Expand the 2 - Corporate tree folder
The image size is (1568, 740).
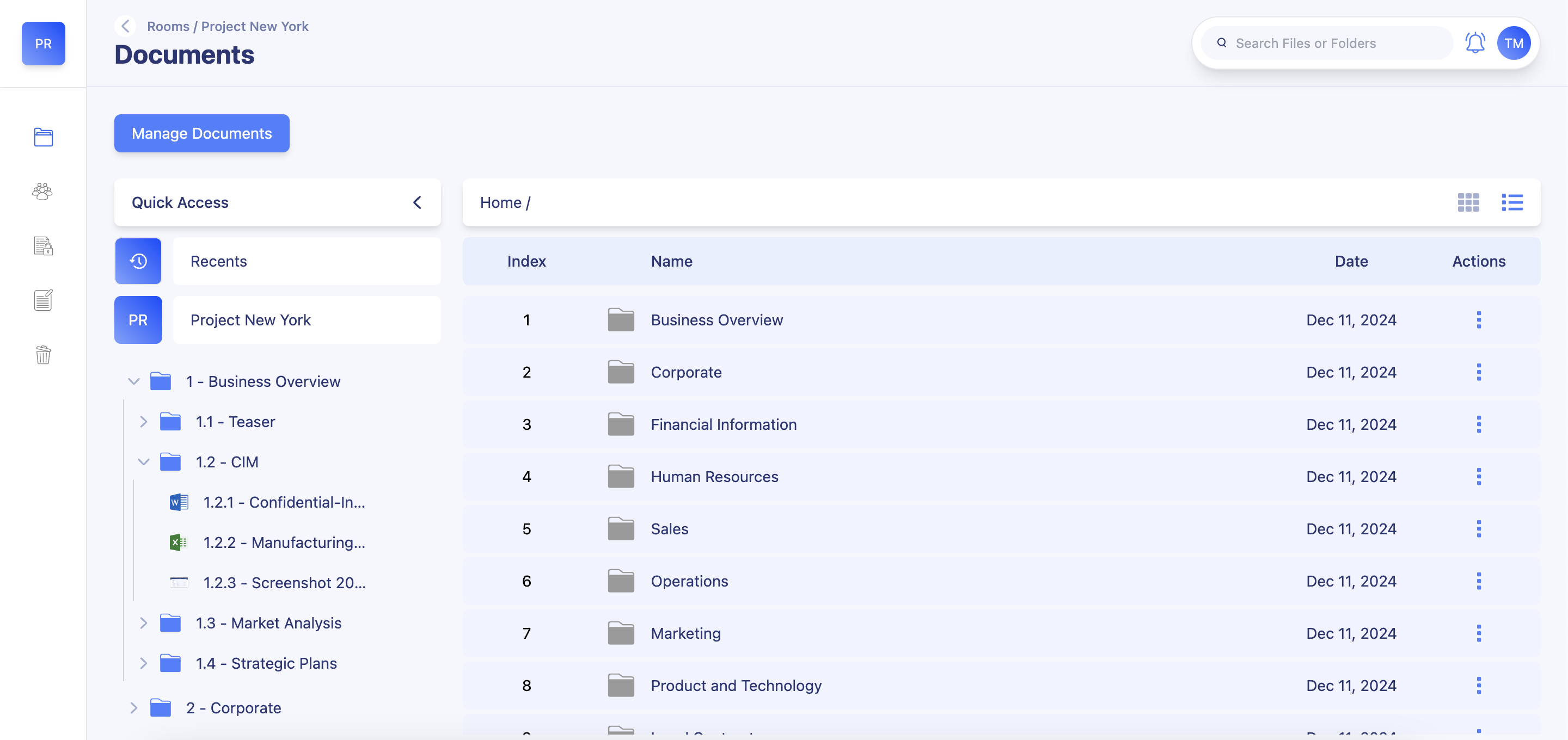click(134, 708)
